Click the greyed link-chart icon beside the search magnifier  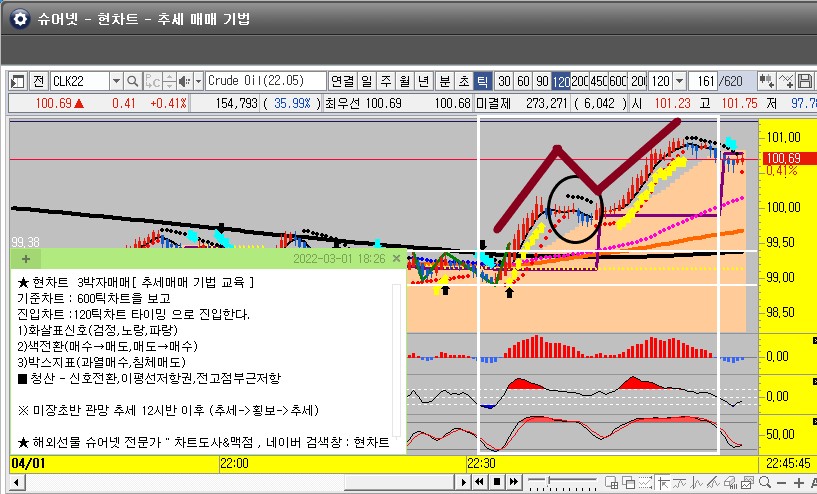153,81
